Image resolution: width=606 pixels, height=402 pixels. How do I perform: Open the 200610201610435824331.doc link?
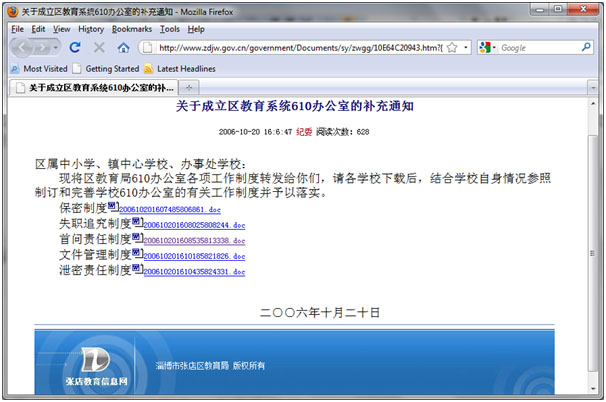[188, 271]
